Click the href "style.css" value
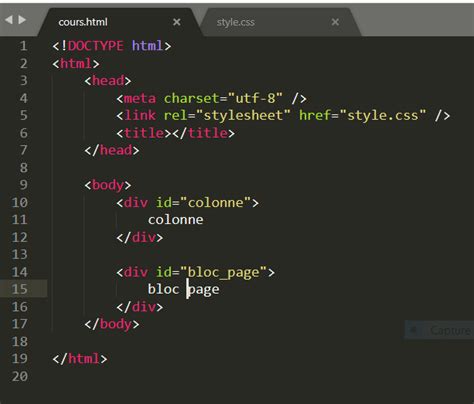 coord(383,115)
